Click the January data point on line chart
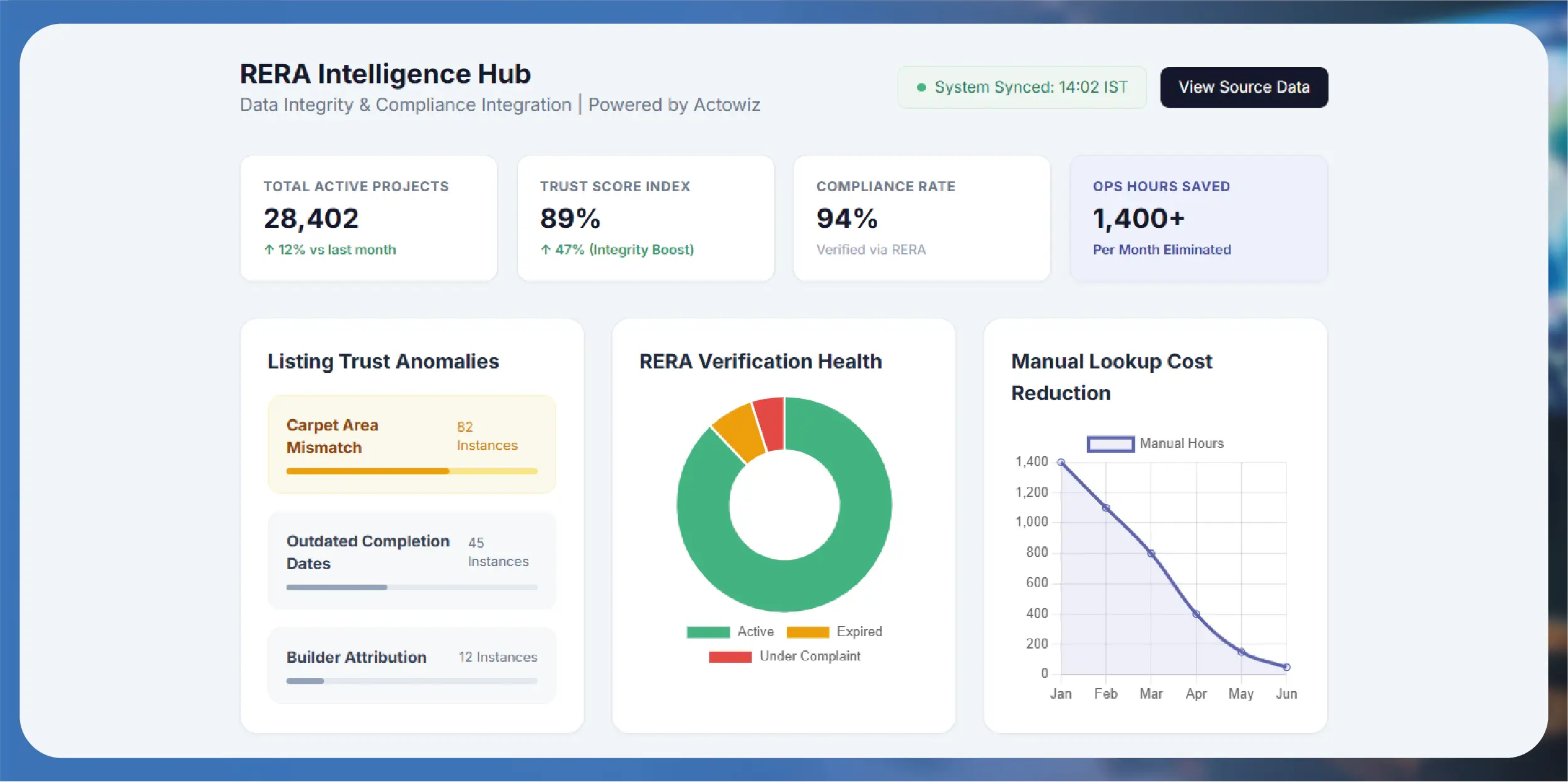1568x782 pixels. [1061, 462]
